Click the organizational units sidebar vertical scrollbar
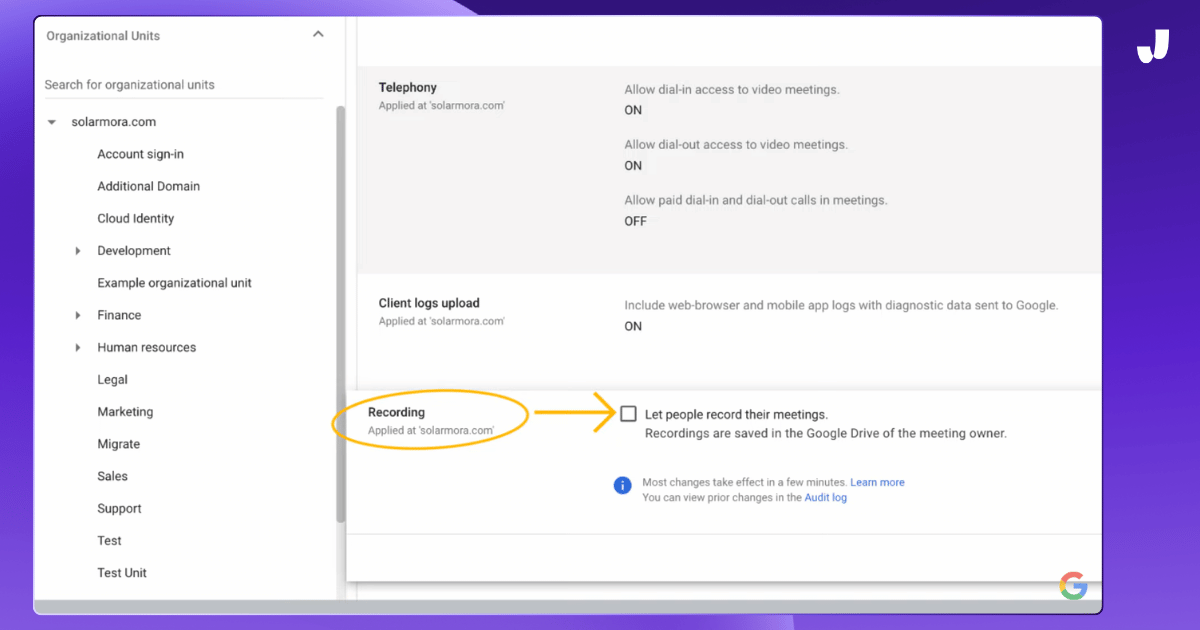This screenshot has width=1200, height=630. pos(340,314)
